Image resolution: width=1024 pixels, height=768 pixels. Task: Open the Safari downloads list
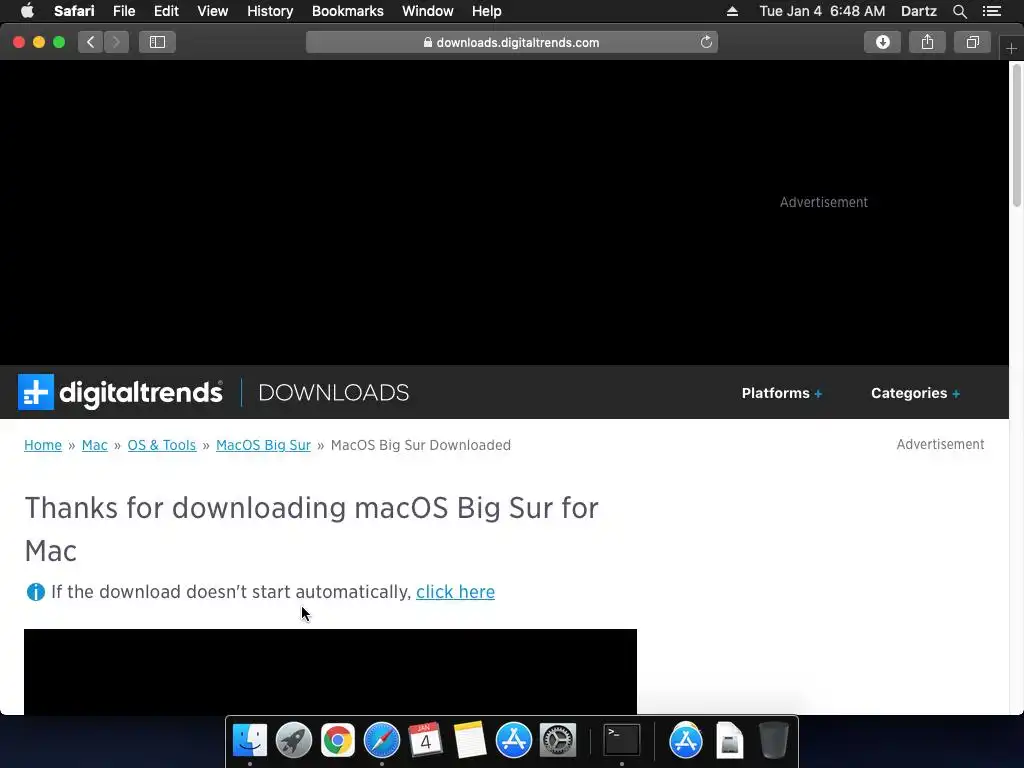[x=882, y=42]
